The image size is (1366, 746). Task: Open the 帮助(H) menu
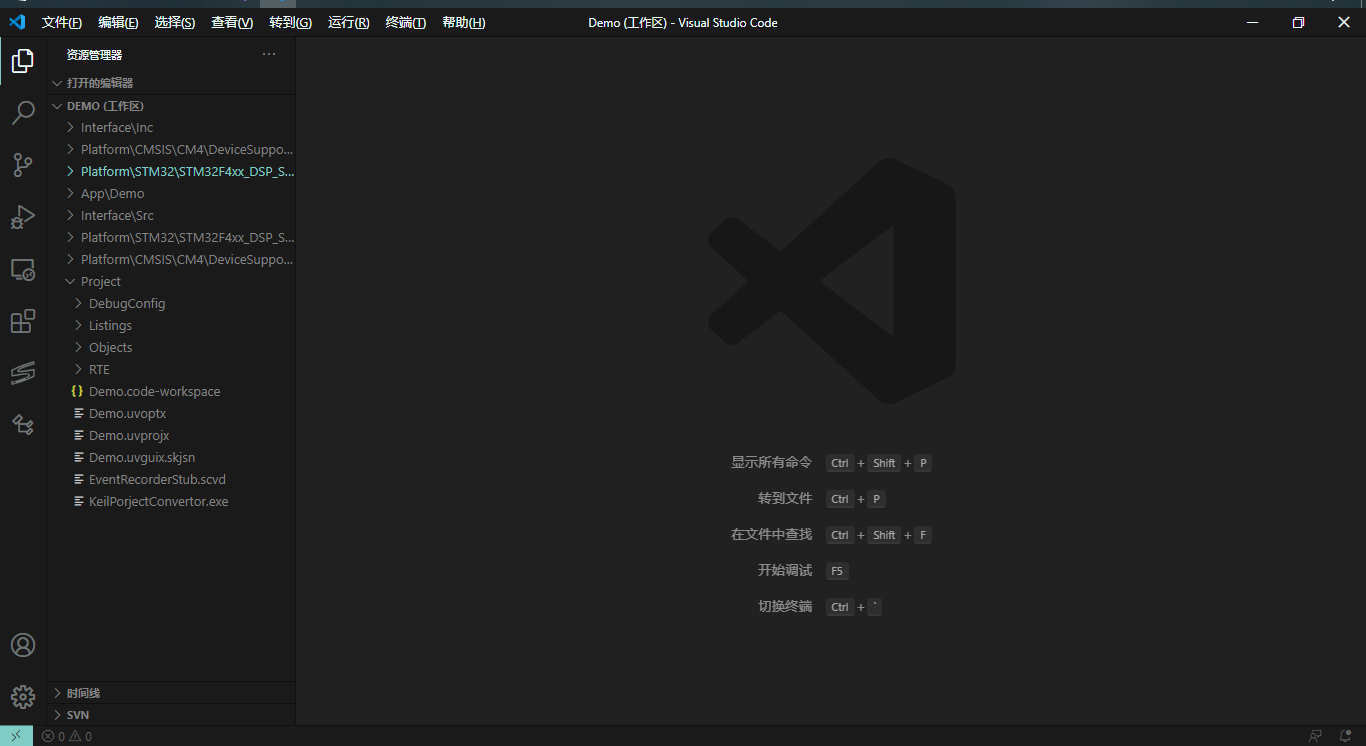coord(463,22)
